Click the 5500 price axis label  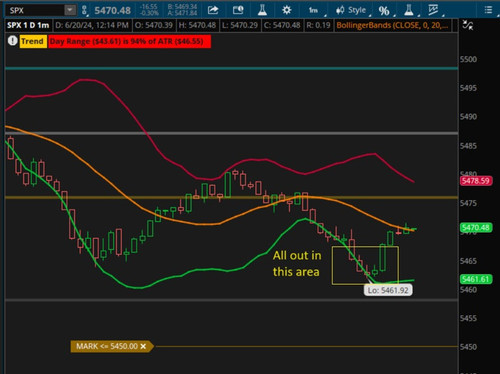[468, 59]
